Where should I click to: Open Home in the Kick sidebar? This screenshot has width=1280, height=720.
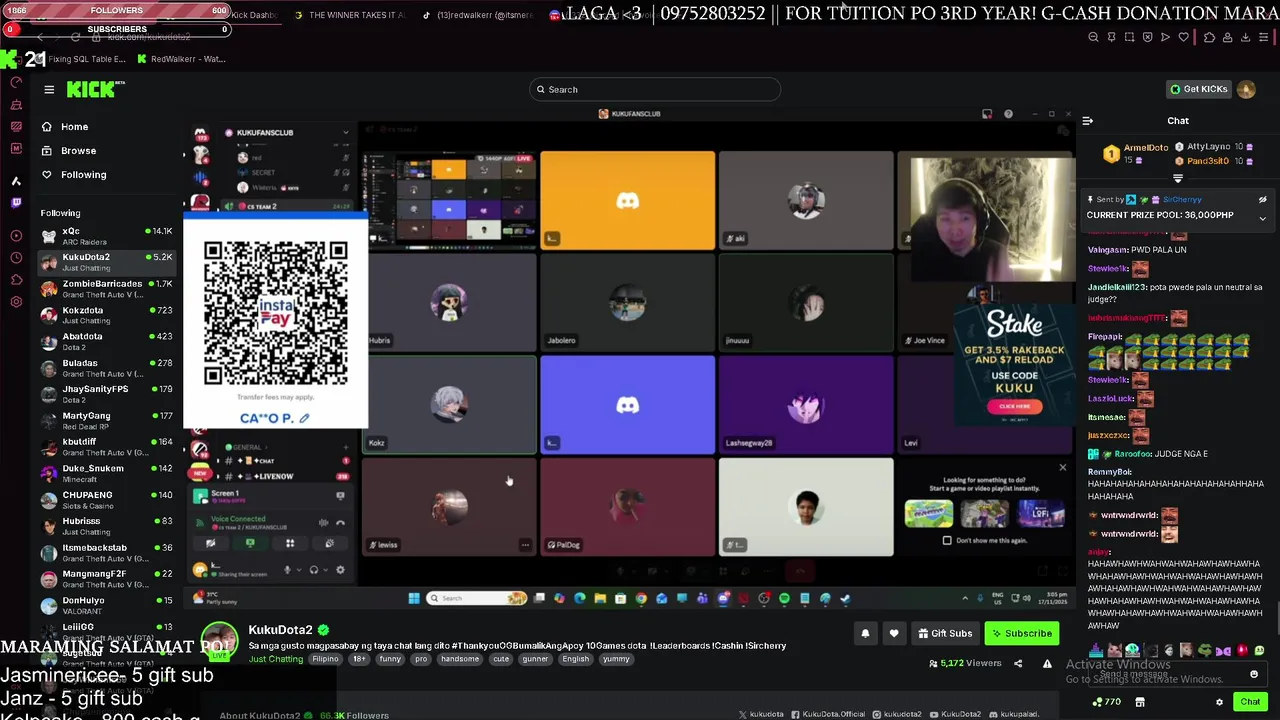coord(74,127)
